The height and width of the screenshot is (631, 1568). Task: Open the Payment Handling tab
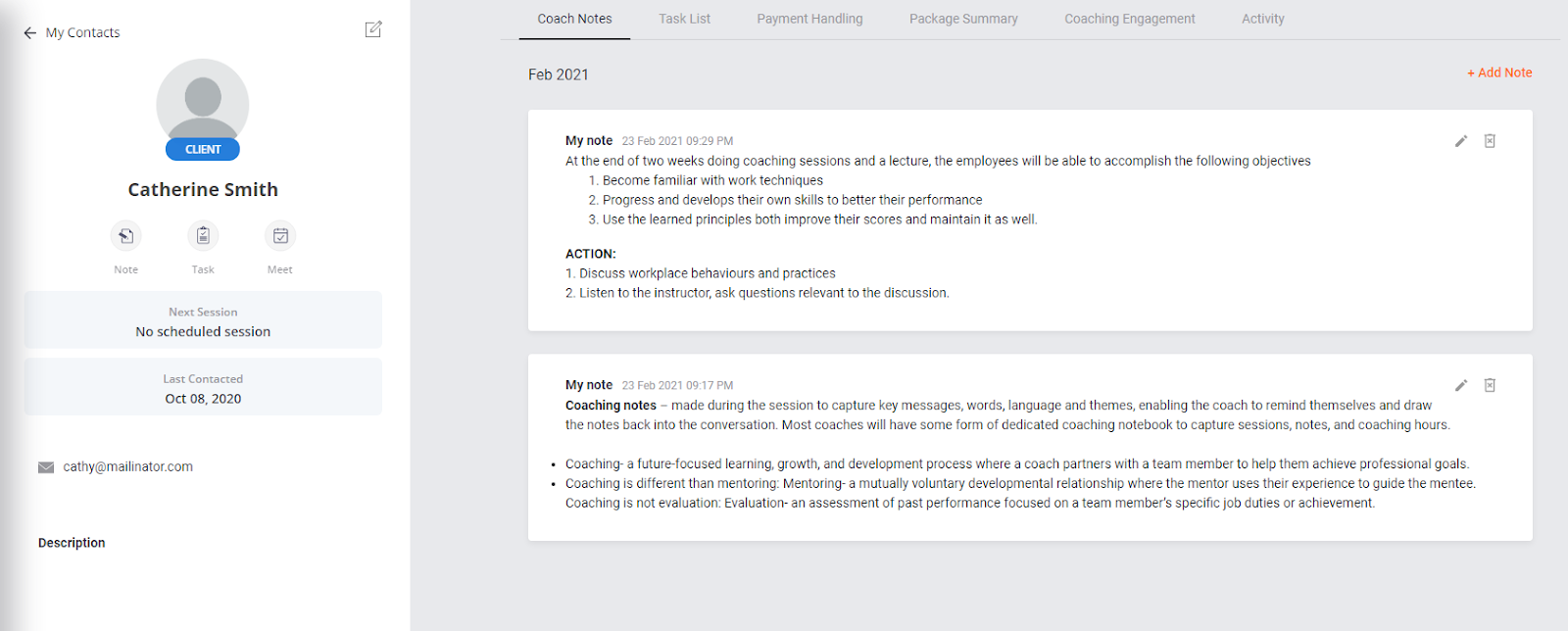point(809,19)
